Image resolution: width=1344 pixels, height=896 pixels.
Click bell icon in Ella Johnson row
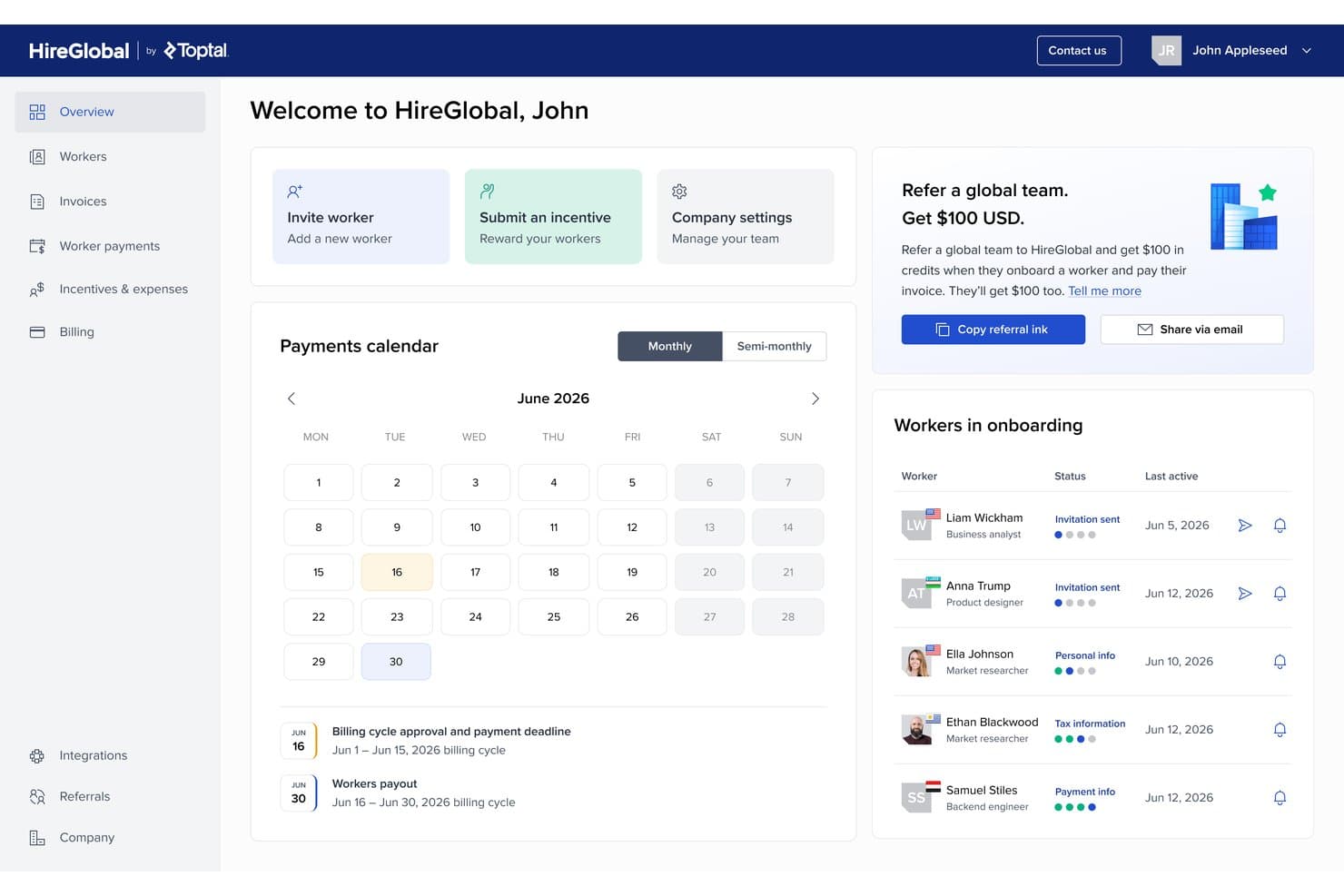1280,662
